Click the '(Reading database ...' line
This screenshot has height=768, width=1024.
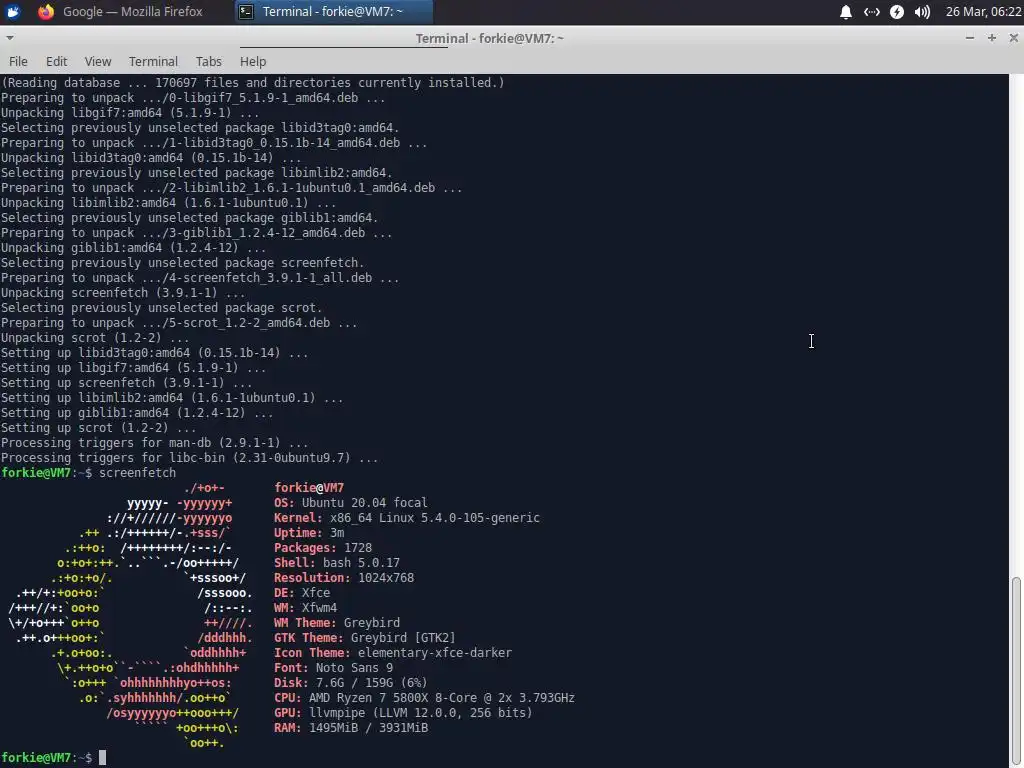pos(252,83)
